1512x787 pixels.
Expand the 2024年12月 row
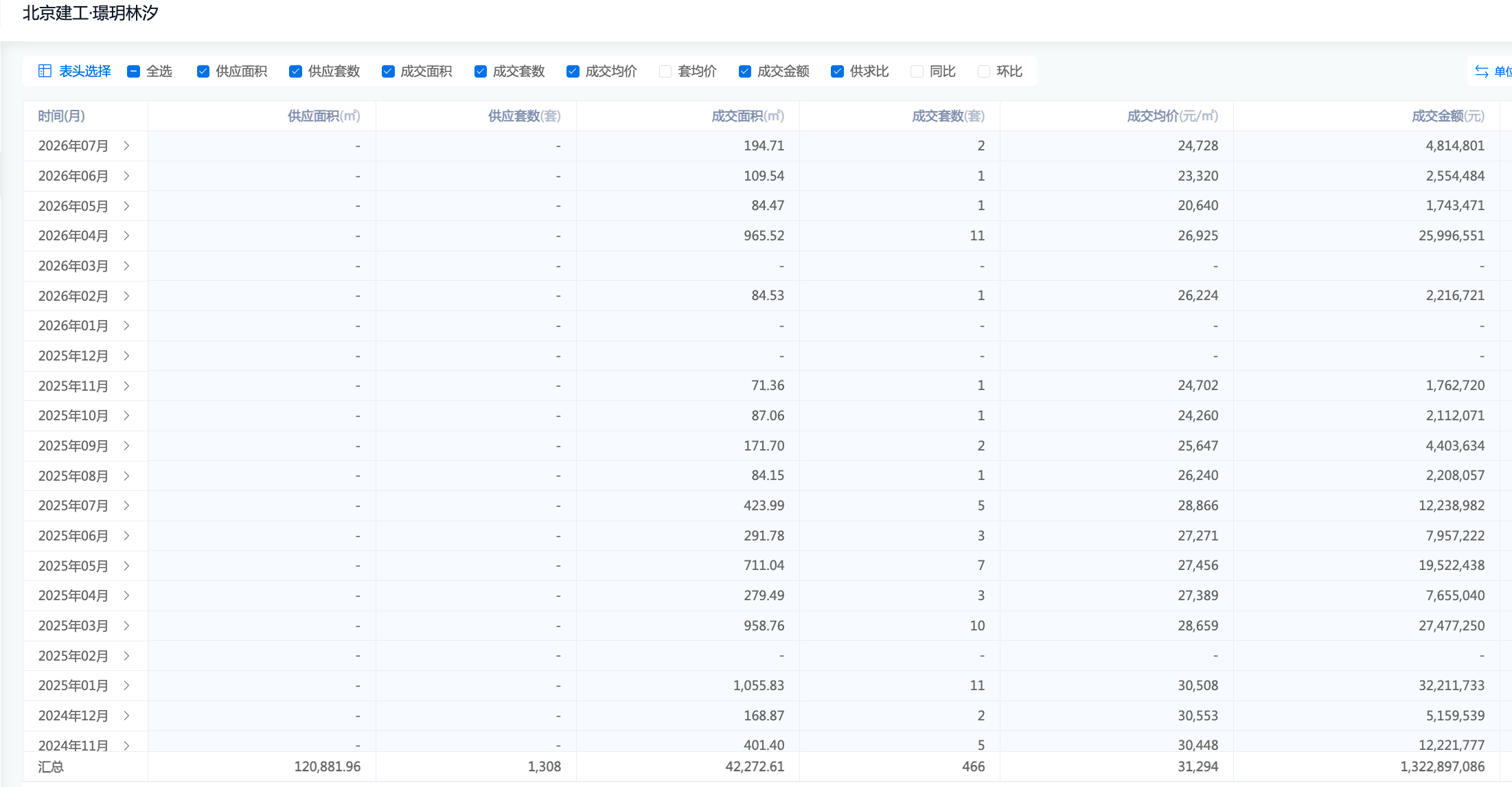coord(126,716)
